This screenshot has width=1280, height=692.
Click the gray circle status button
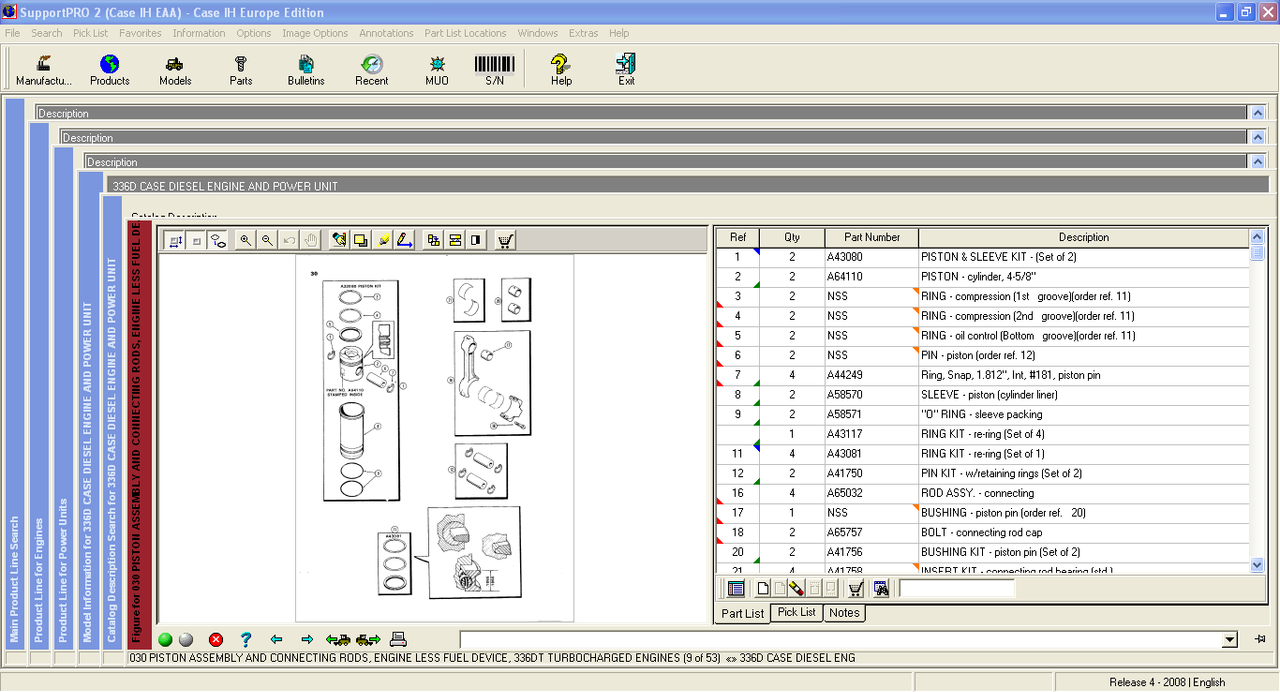(185, 640)
